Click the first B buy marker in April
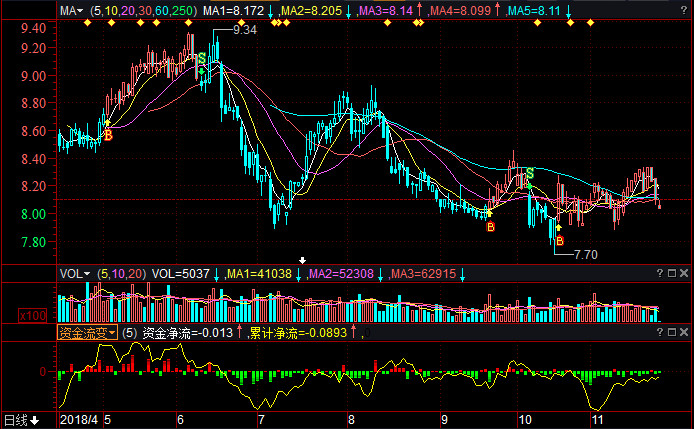The image size is (694, 429). (x=108, y=134)
